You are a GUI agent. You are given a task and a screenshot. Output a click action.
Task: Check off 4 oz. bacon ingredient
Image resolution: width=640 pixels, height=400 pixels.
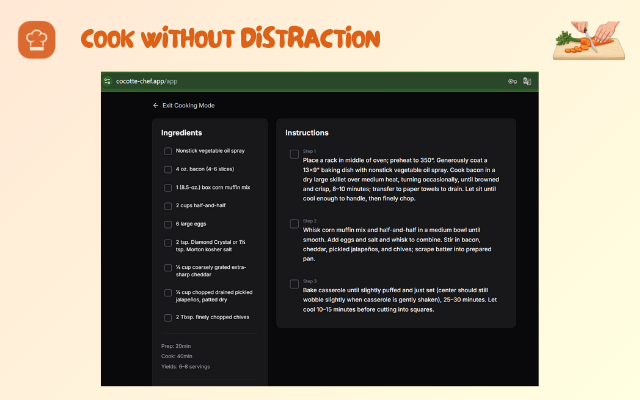168,169
